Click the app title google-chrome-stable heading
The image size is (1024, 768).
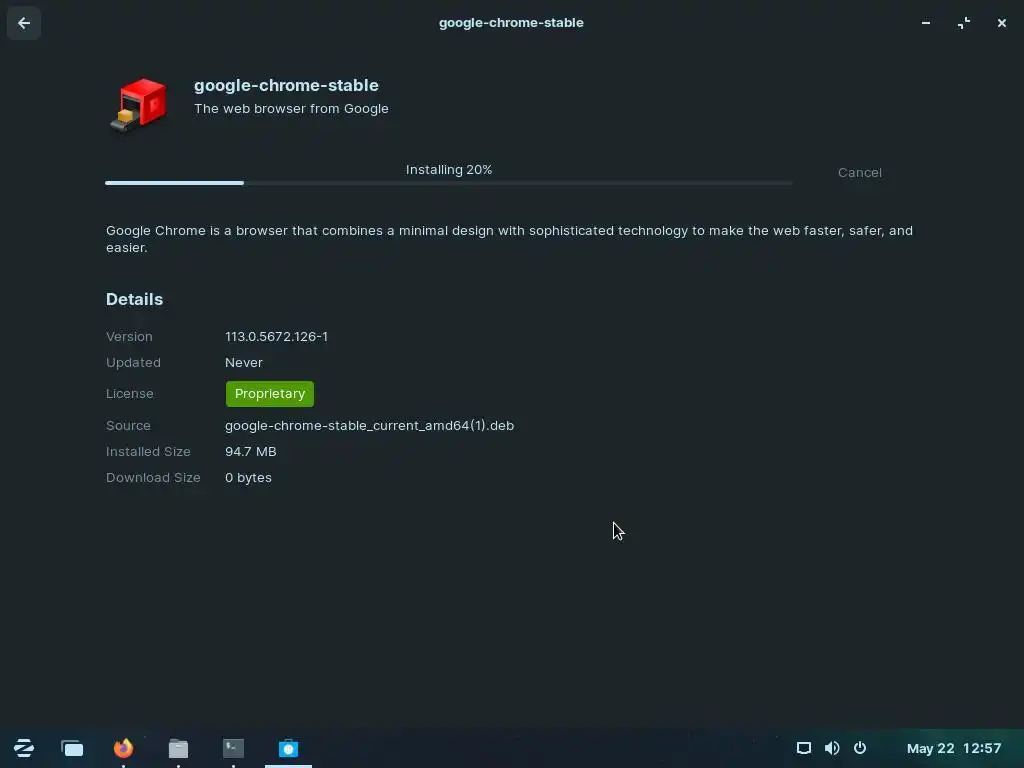[286, 86]
